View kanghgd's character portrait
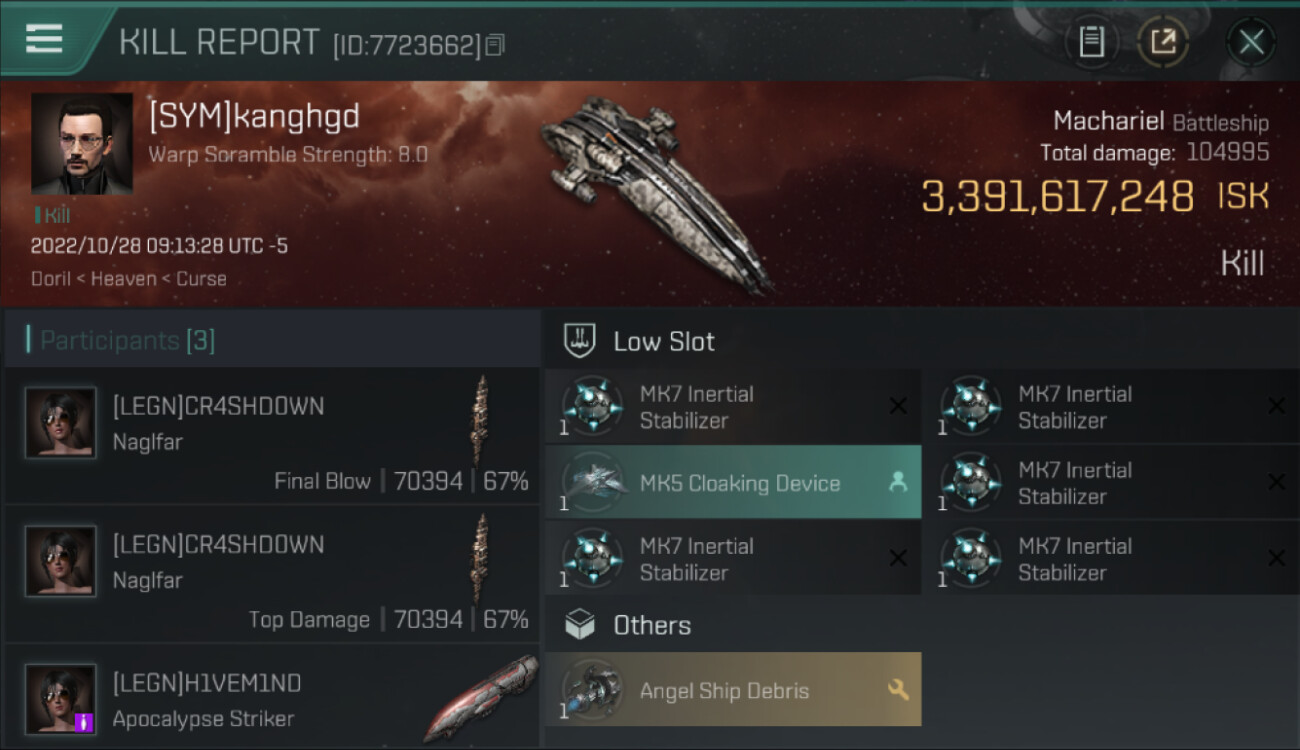 pyautogui.click(x=82, y=143)
